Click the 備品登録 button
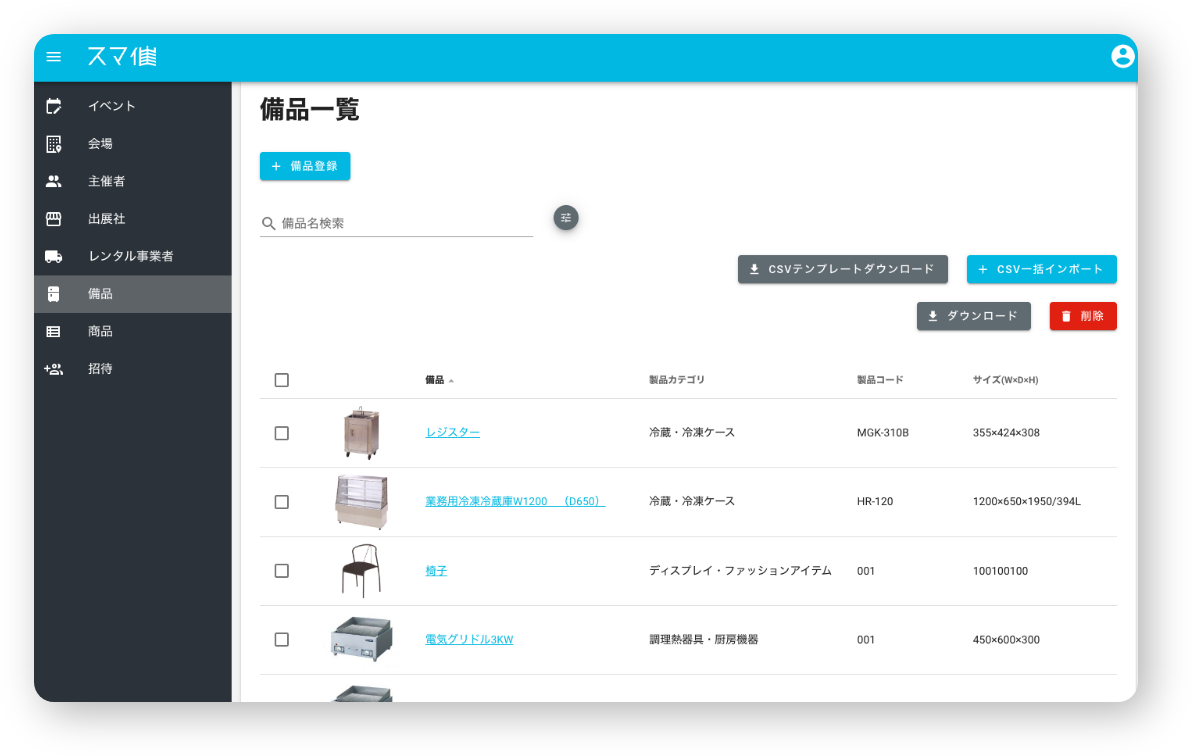Image resolution: width=1192 pixels, height=756 pixels. pos(305,166)
